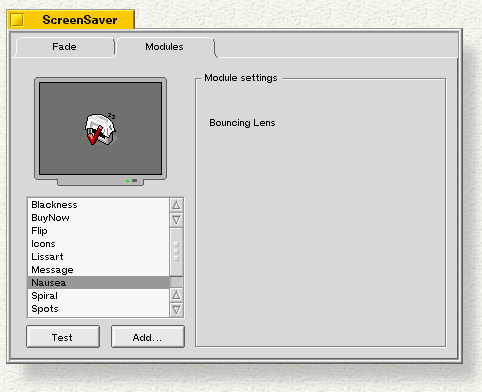Select the Modules tab
This screenshot has height=392, width=482.
pyautogui.click(x=164, y=47)
